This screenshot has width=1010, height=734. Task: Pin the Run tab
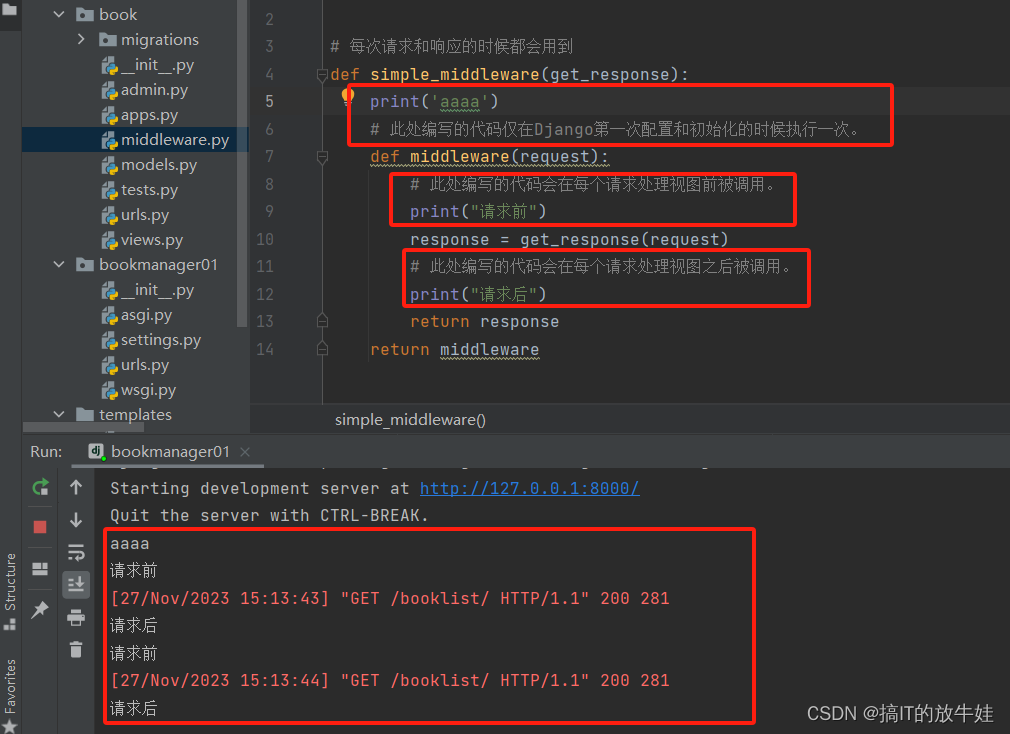point(40,609)
